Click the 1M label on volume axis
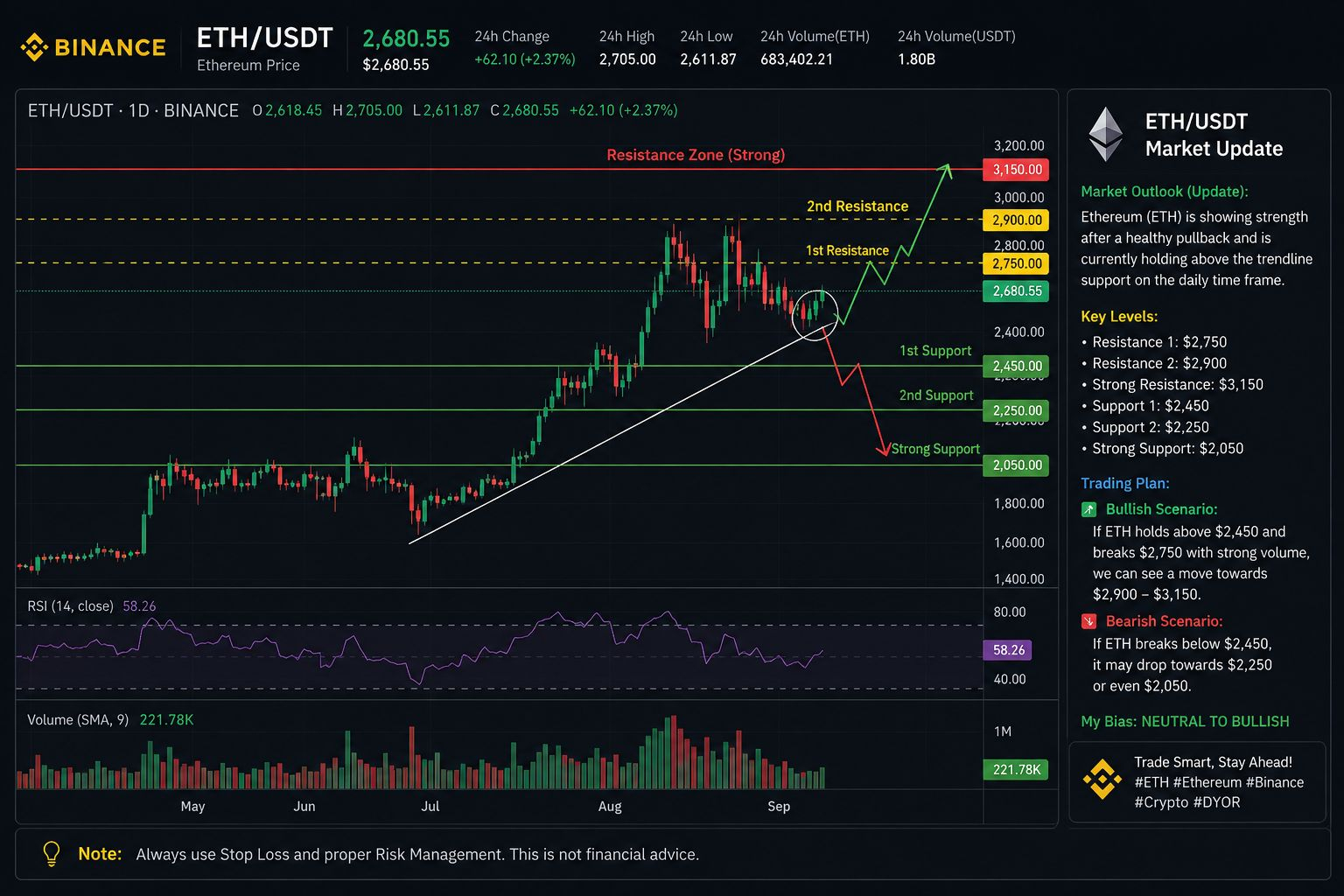1344x896 pixels. tap(1003, 731)
